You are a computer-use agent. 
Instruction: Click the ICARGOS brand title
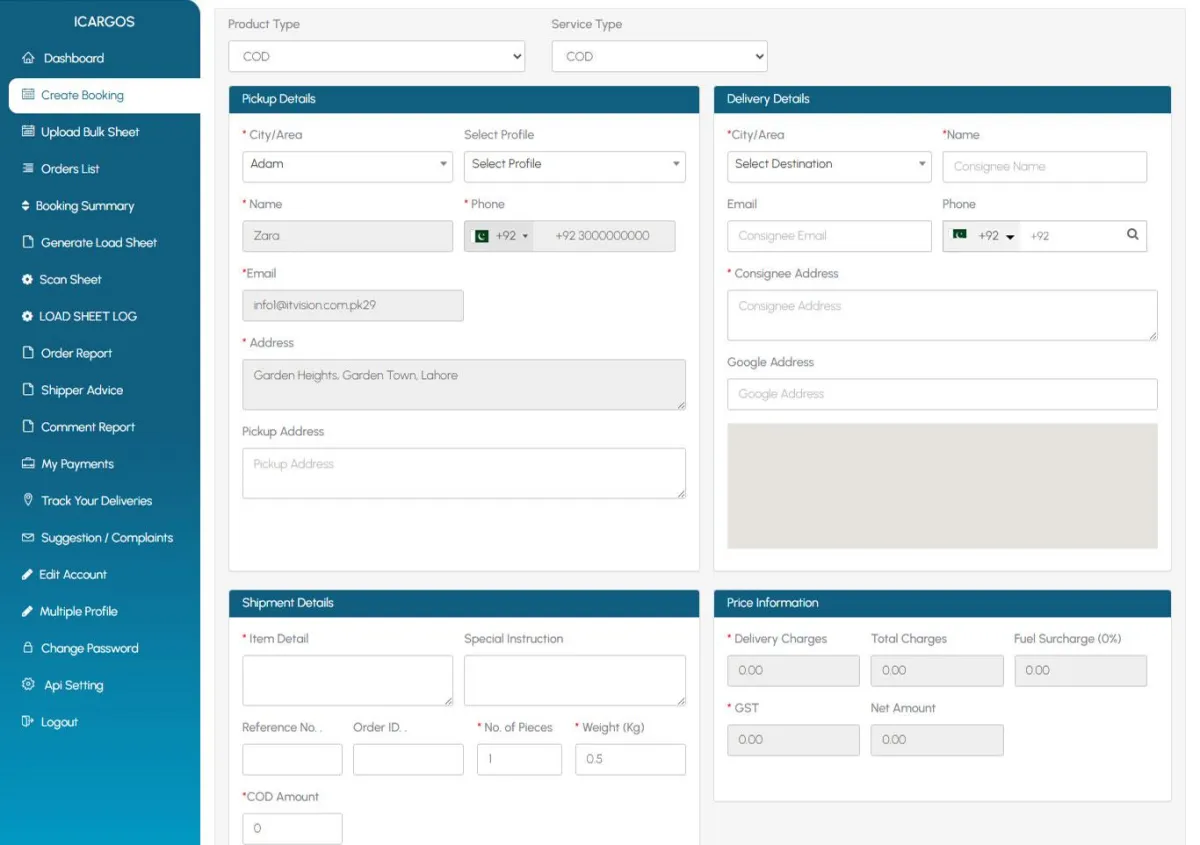point(104,21)
